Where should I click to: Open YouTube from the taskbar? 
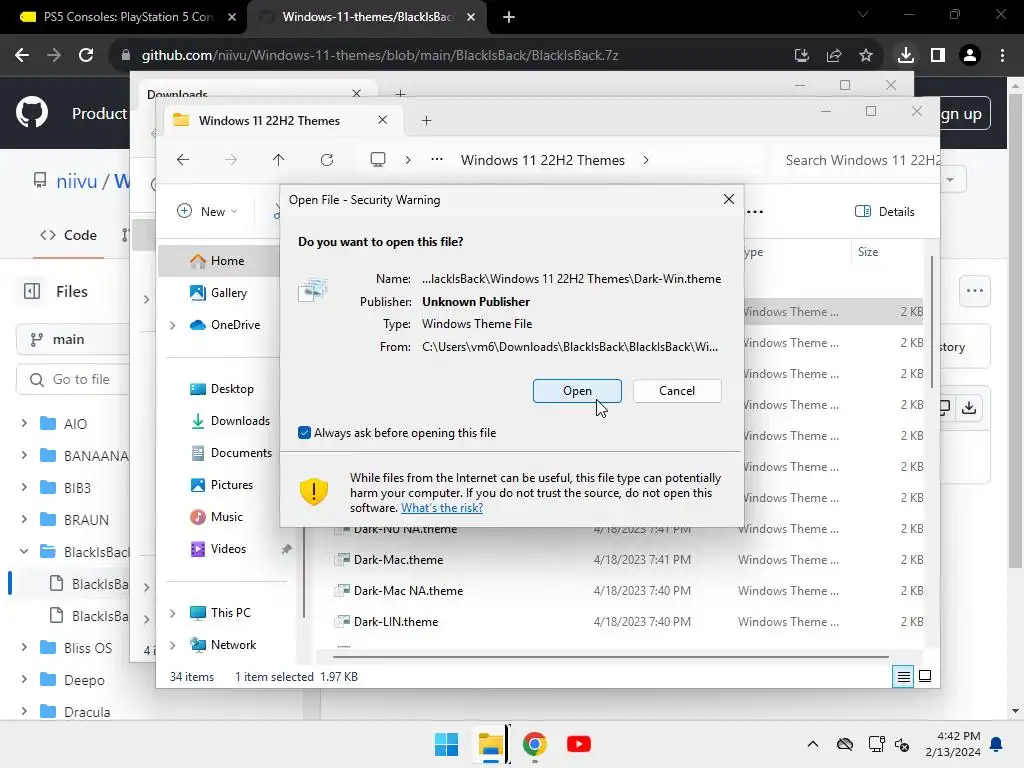coord(578,744)
